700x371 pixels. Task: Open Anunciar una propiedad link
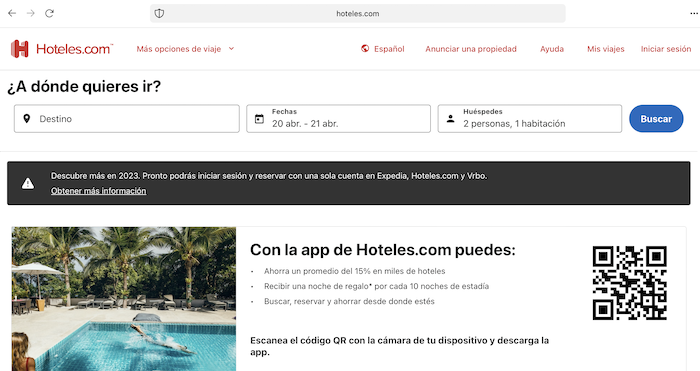(x=471, y=49)
